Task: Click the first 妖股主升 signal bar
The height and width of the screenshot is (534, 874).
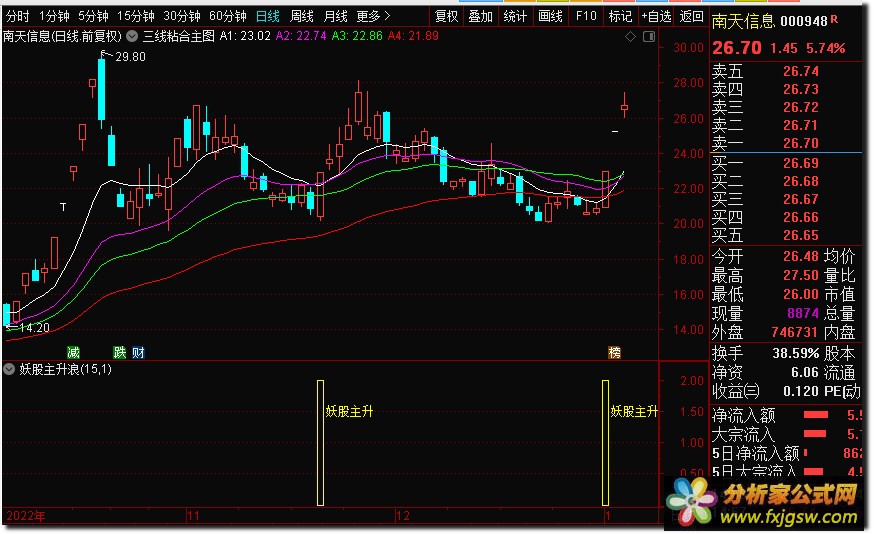Action: (x=321, y=443)
